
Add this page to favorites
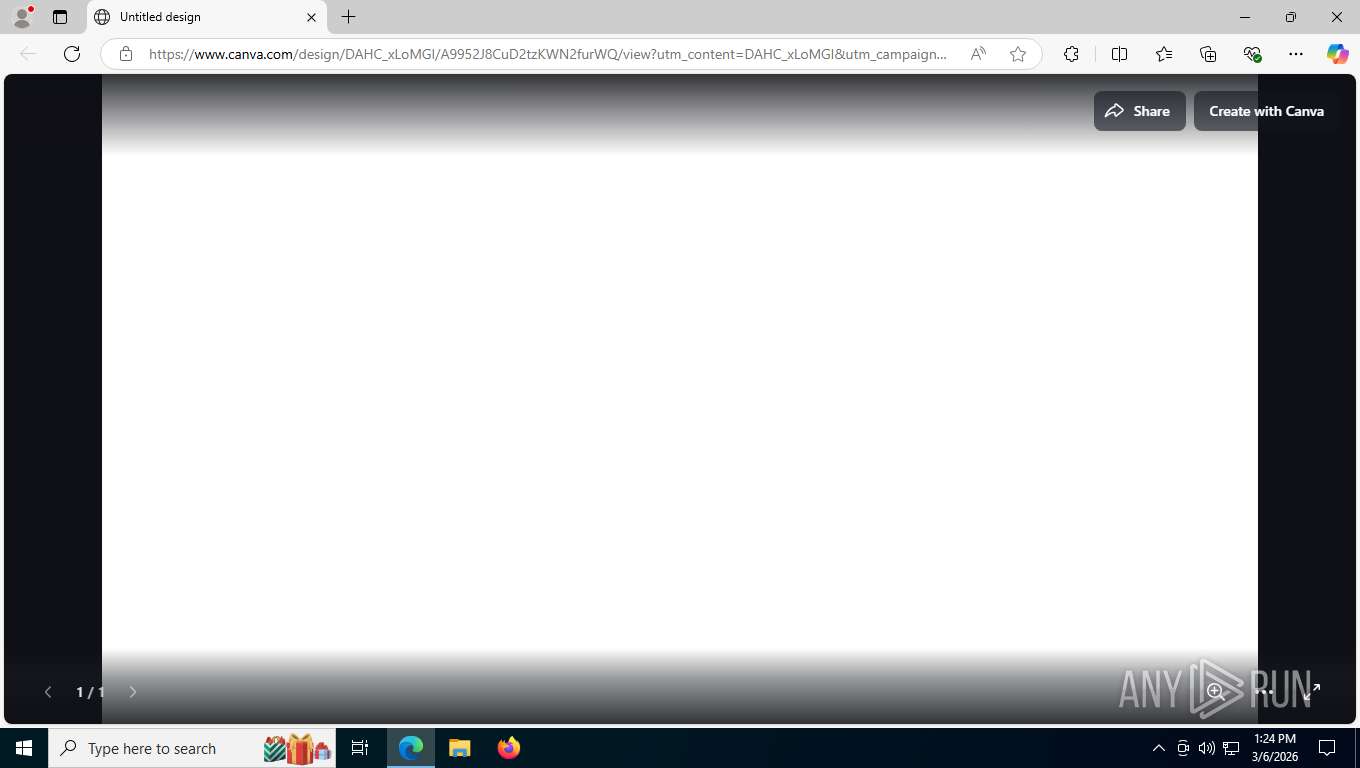click(1018, 54)
